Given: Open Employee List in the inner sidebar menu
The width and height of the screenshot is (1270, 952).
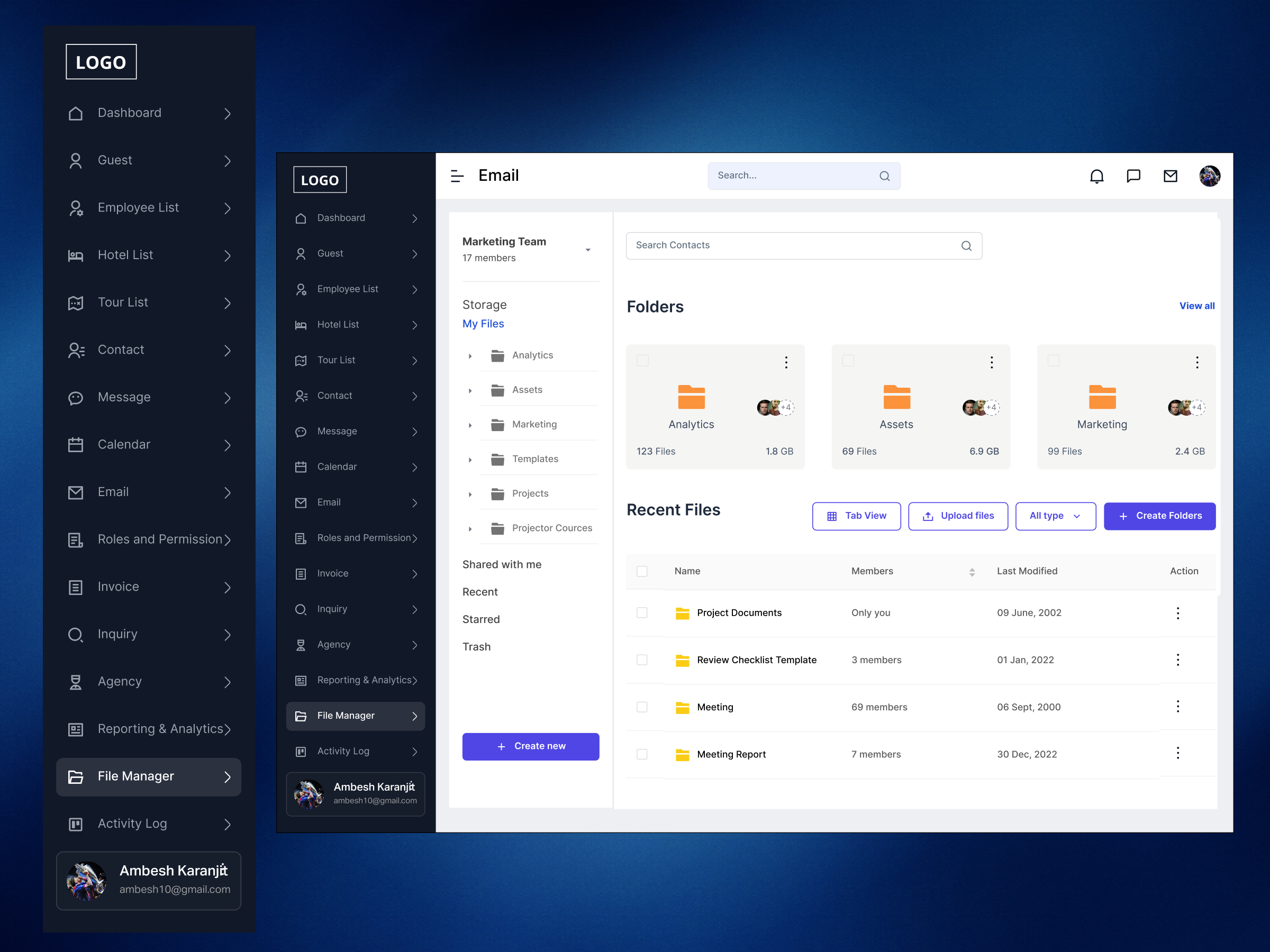Looking at the screenshot, I should (356, 289).
